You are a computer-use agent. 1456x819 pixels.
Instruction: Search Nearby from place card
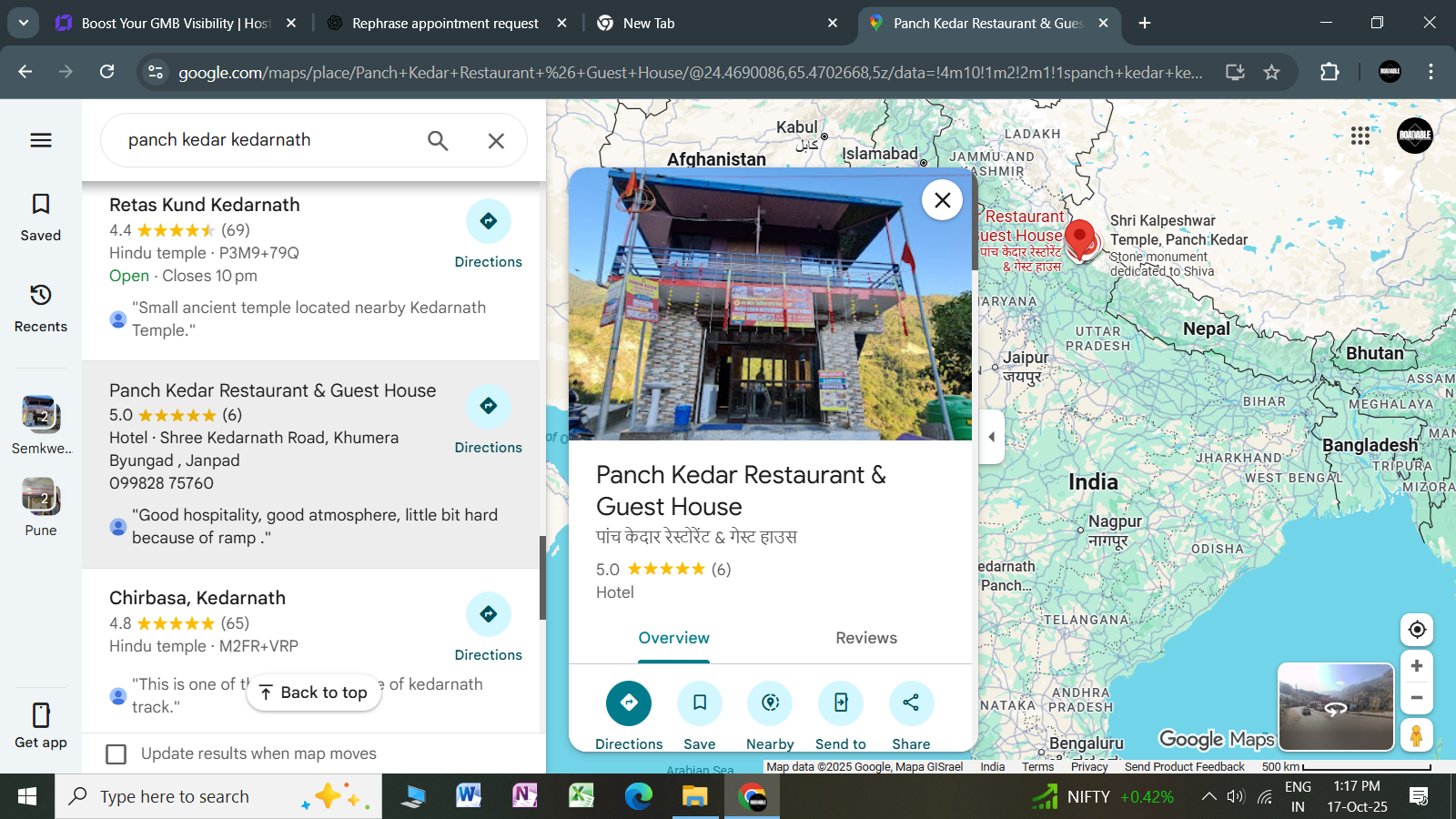pos(770,703)
